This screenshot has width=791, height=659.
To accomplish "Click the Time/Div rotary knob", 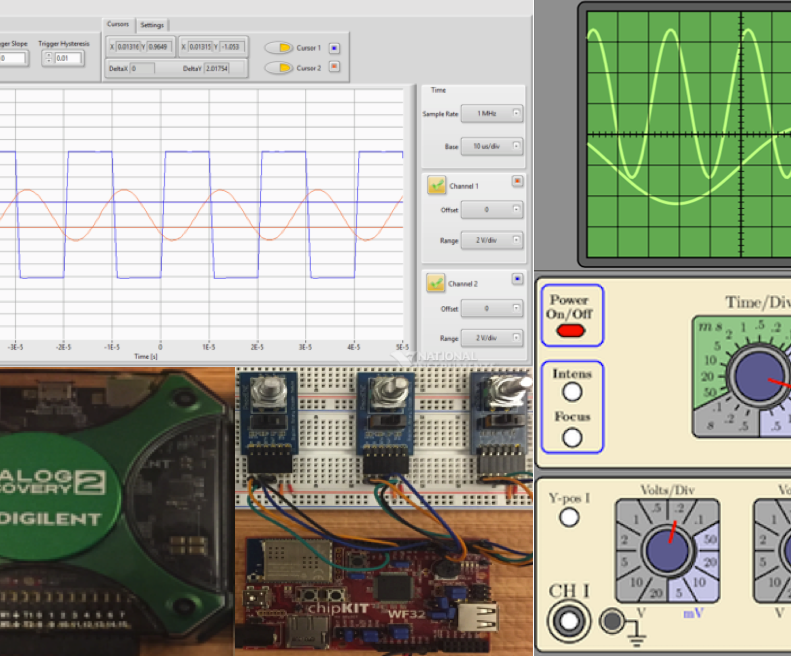I will 758,376.
